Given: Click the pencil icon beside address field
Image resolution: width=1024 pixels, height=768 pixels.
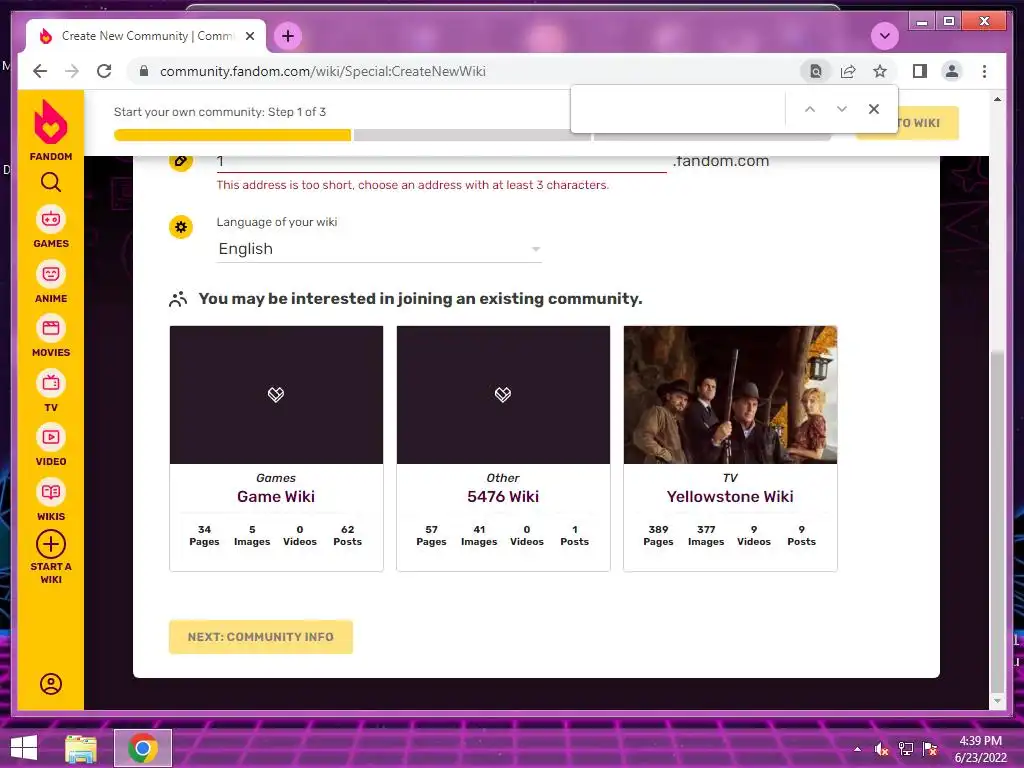Looking at the screenshot, I should [x=181, y=161].
